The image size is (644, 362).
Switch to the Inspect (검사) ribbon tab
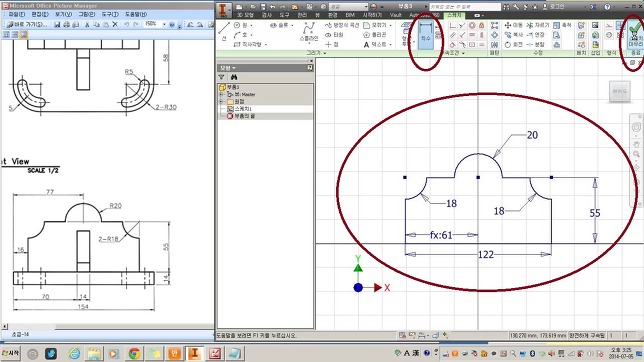[267, 15]
